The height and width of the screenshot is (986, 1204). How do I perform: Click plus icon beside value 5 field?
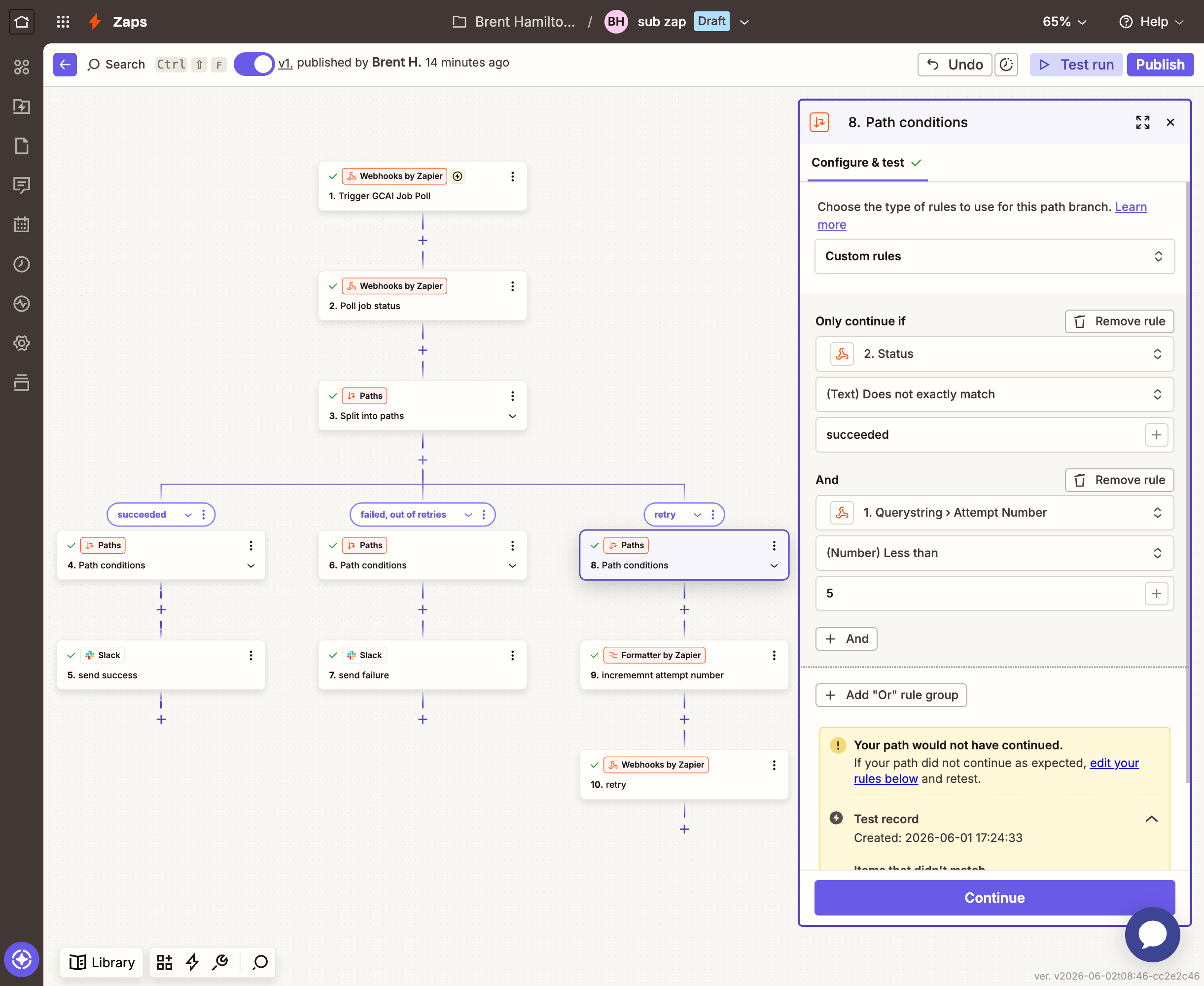(x=1156, y=594)
